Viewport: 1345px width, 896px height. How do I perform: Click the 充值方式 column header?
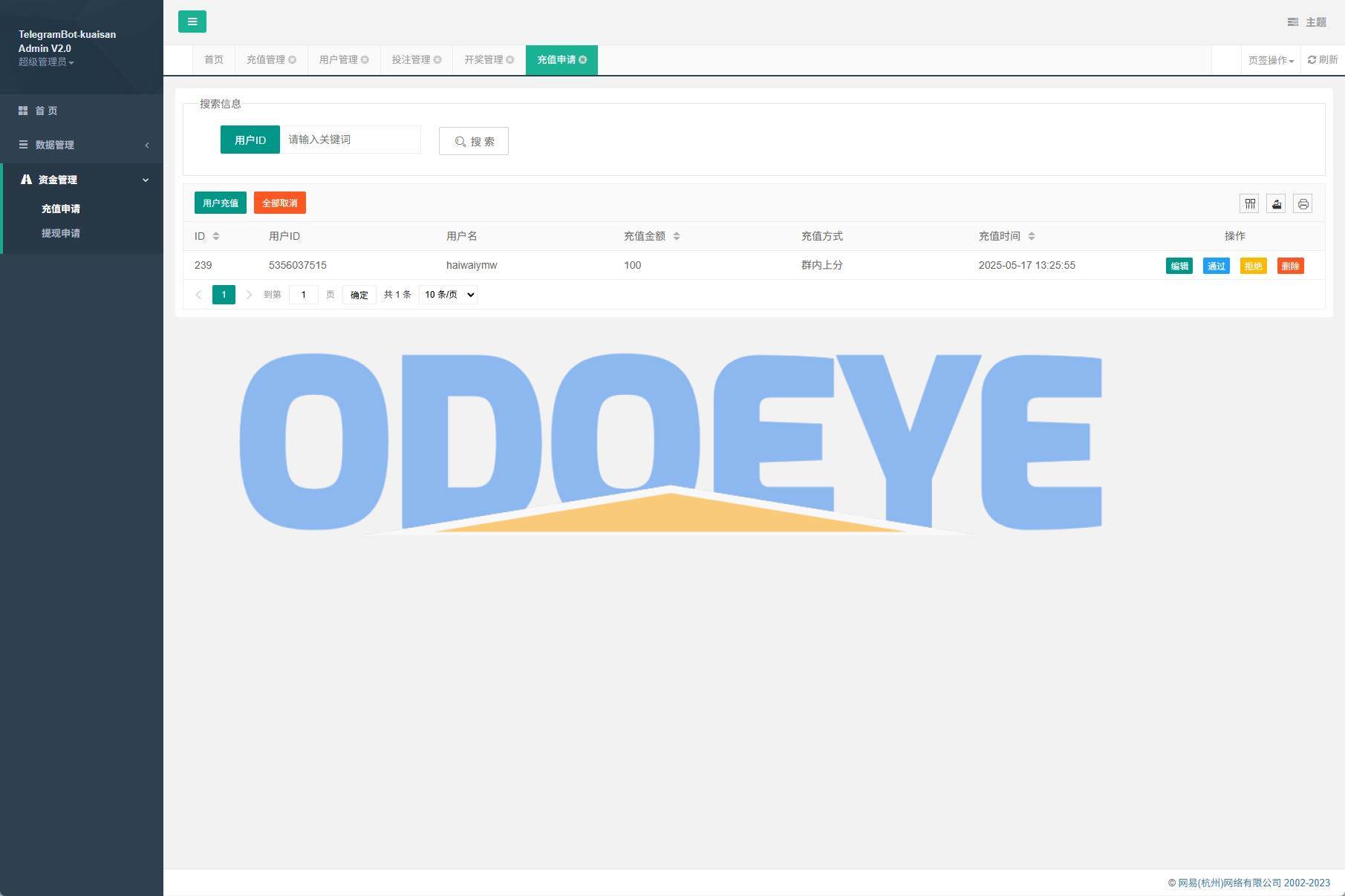(x=822, y=236)
